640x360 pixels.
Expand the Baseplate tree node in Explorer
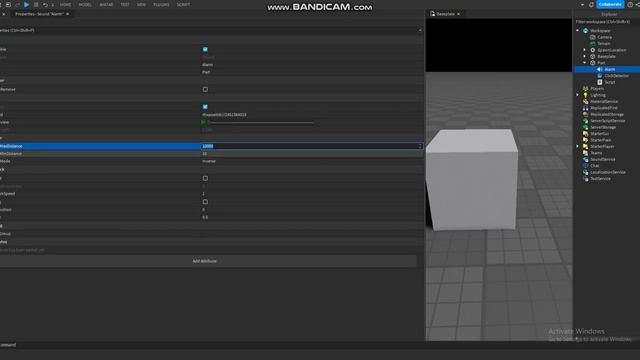pos(584,57)
